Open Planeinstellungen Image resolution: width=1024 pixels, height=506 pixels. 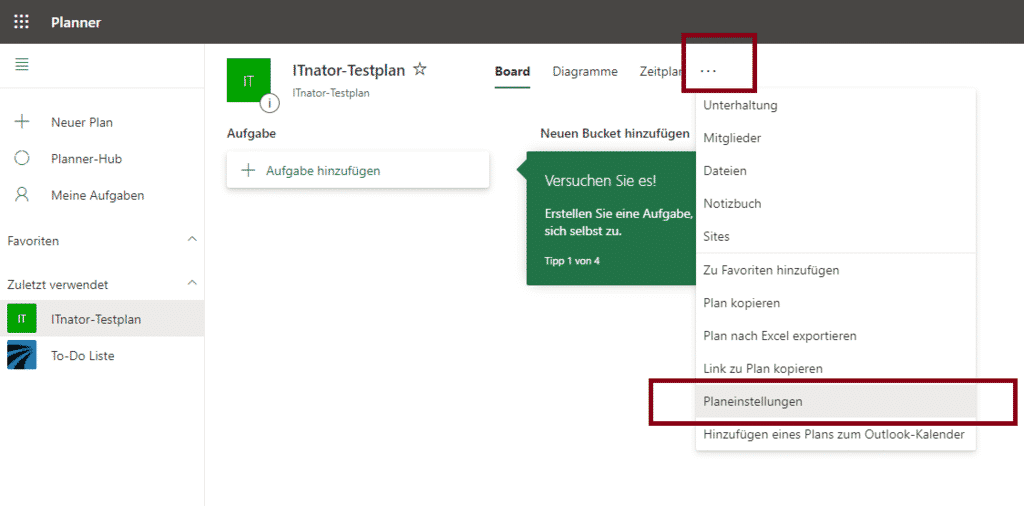(x=836, y=402)
